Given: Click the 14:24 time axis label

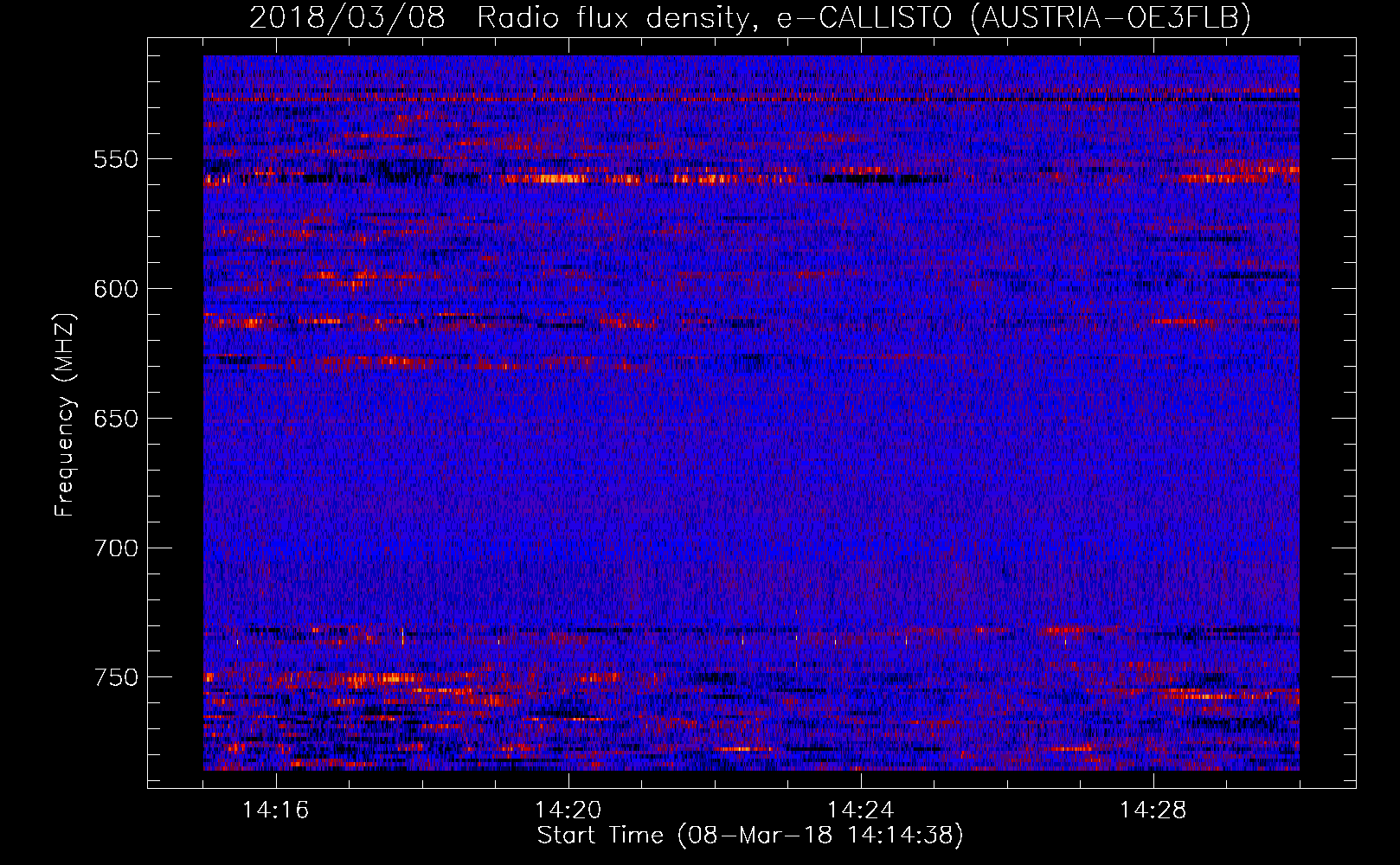Looking at the screenshot, I should pyautogui.click(x=860, y=811).
